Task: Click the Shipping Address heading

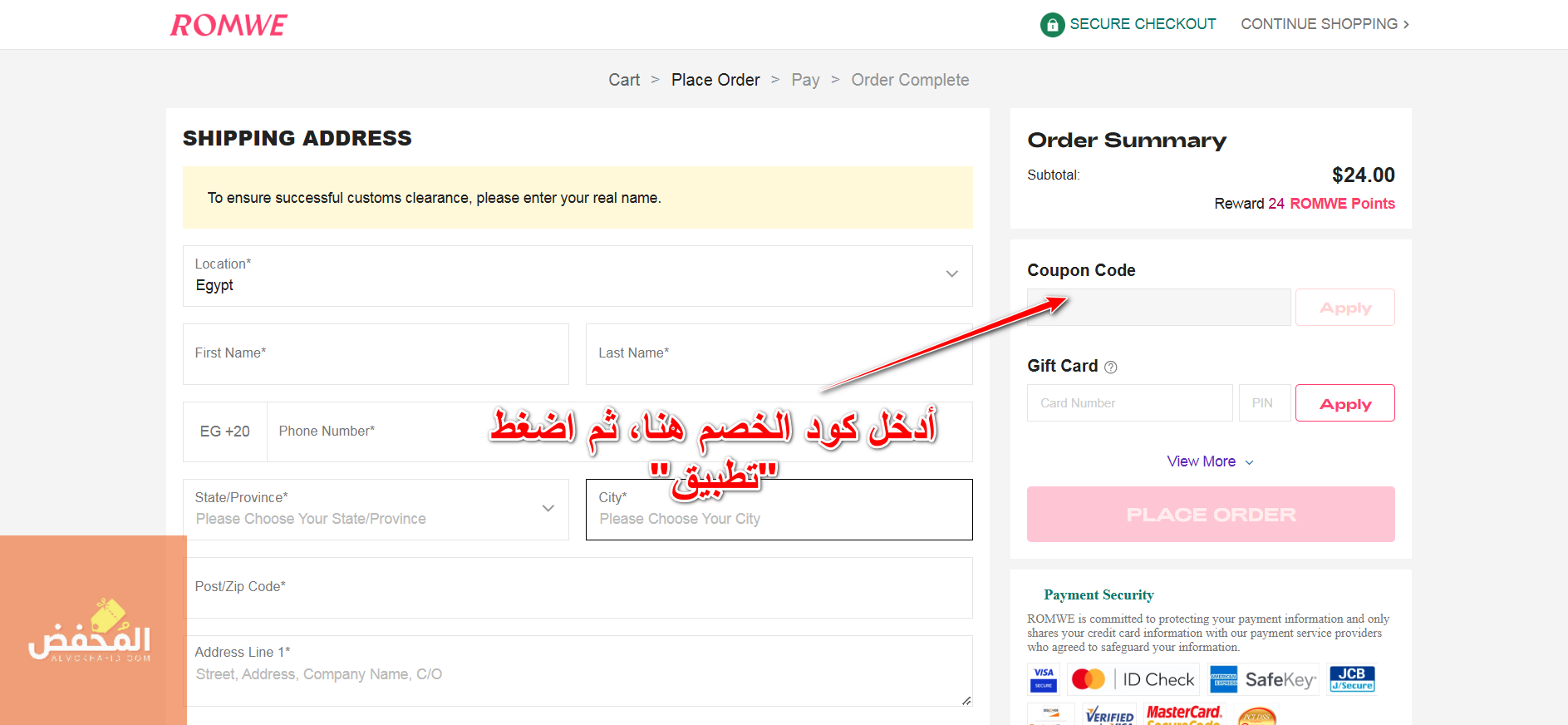Action: click(x=297, y=138)
